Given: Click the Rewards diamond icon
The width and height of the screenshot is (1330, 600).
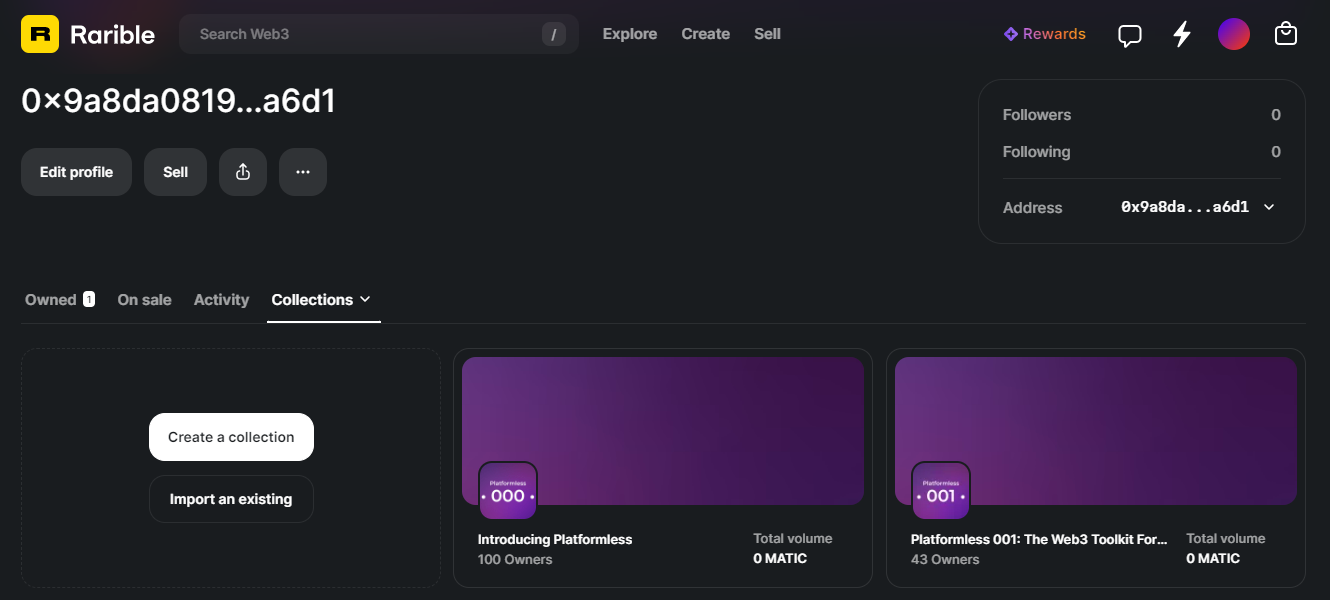Looking at the screenshot, I should pyautogui.click(x=1011, y=34).
